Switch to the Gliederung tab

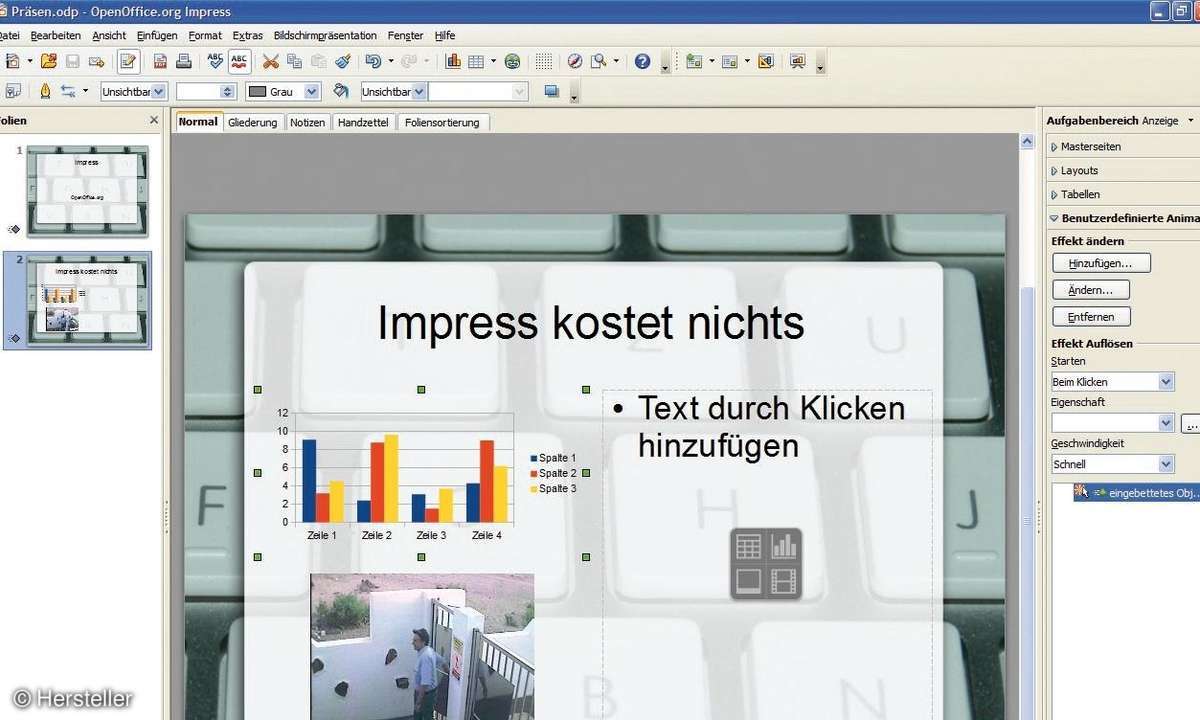click(252, 122)
